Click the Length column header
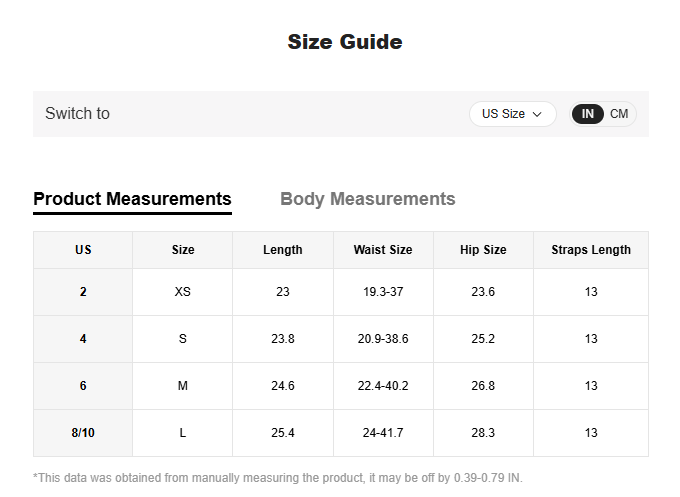 [x=282, y=250]
